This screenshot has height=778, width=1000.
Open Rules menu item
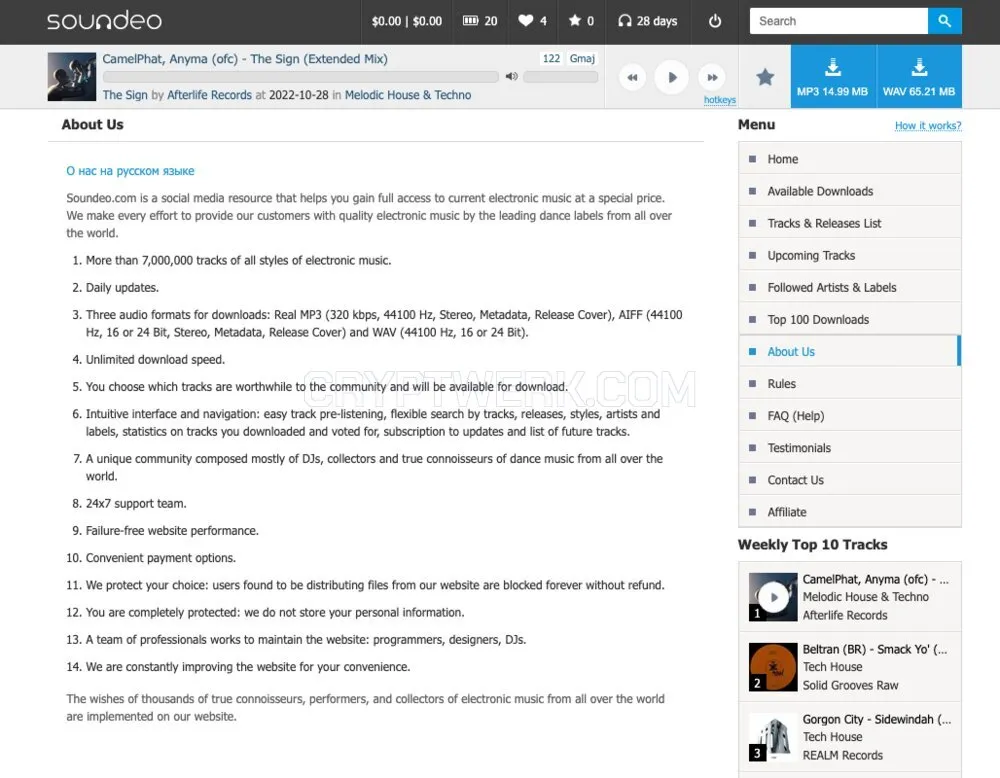tap(849, 383)
